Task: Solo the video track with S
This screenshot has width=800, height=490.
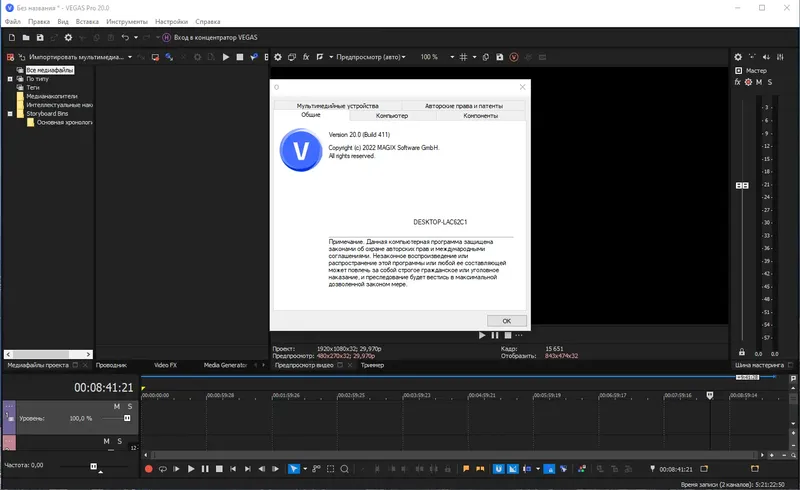Action: pos(130,406)
